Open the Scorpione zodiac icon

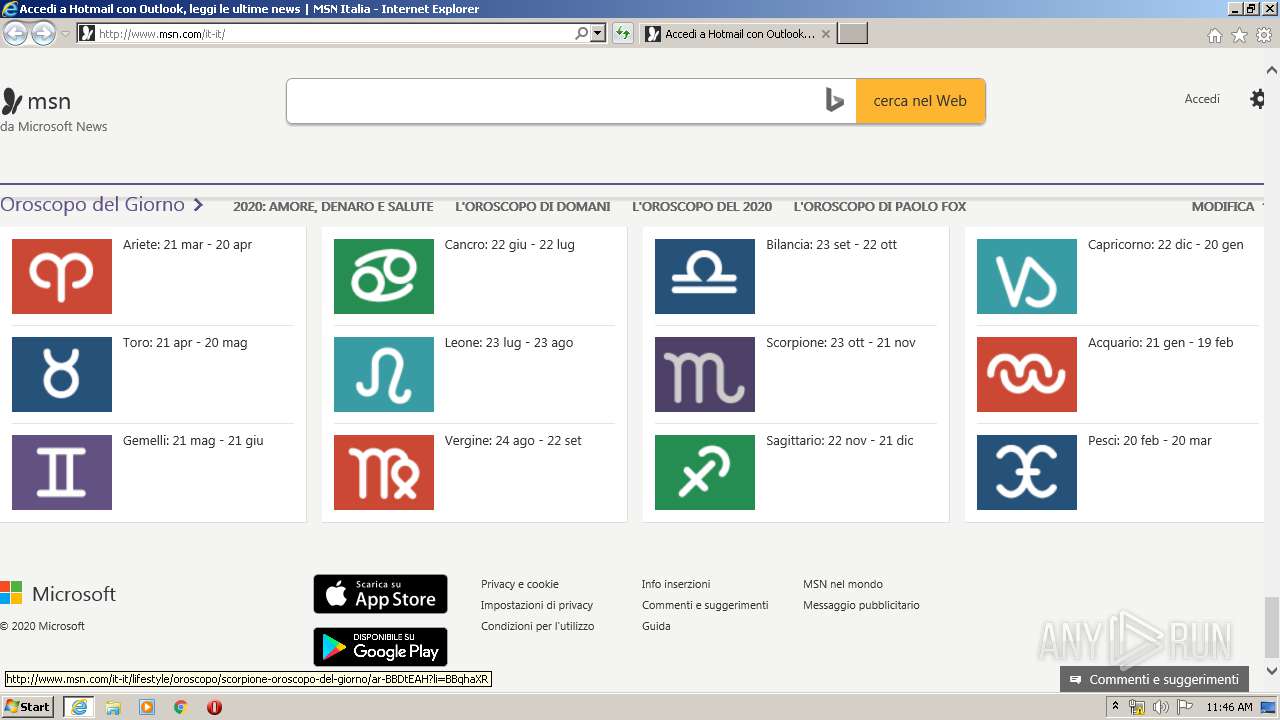tap(705, 374)
